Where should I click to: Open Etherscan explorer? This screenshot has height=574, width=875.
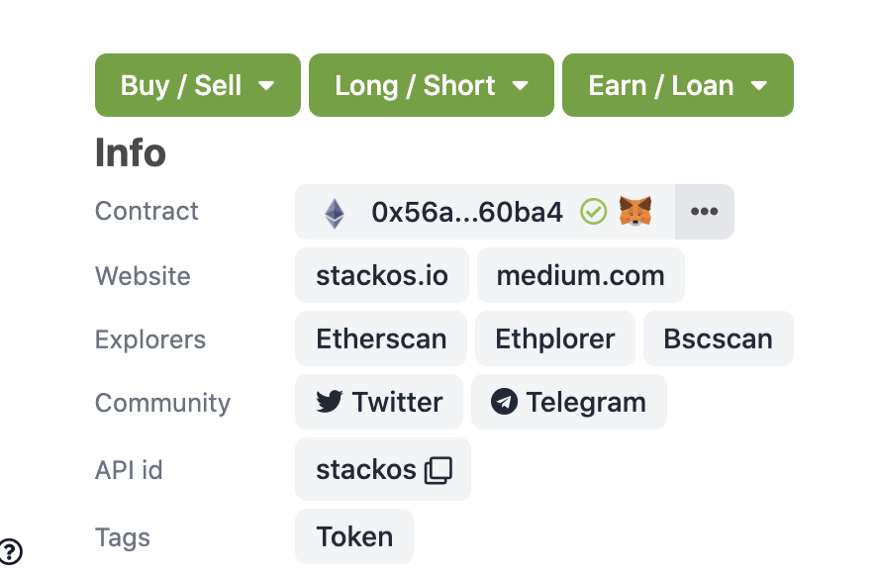pos(381,339)
